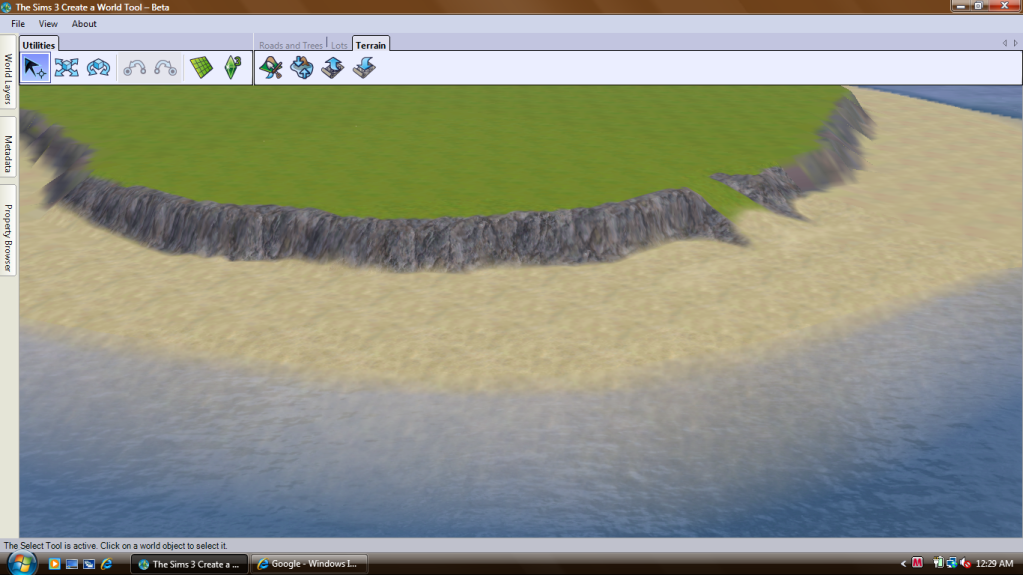Viewport: 1023px width, 575px height.
Task: Switch to The Sims 3 Create a World taskbar button
Action: [189, 564]
